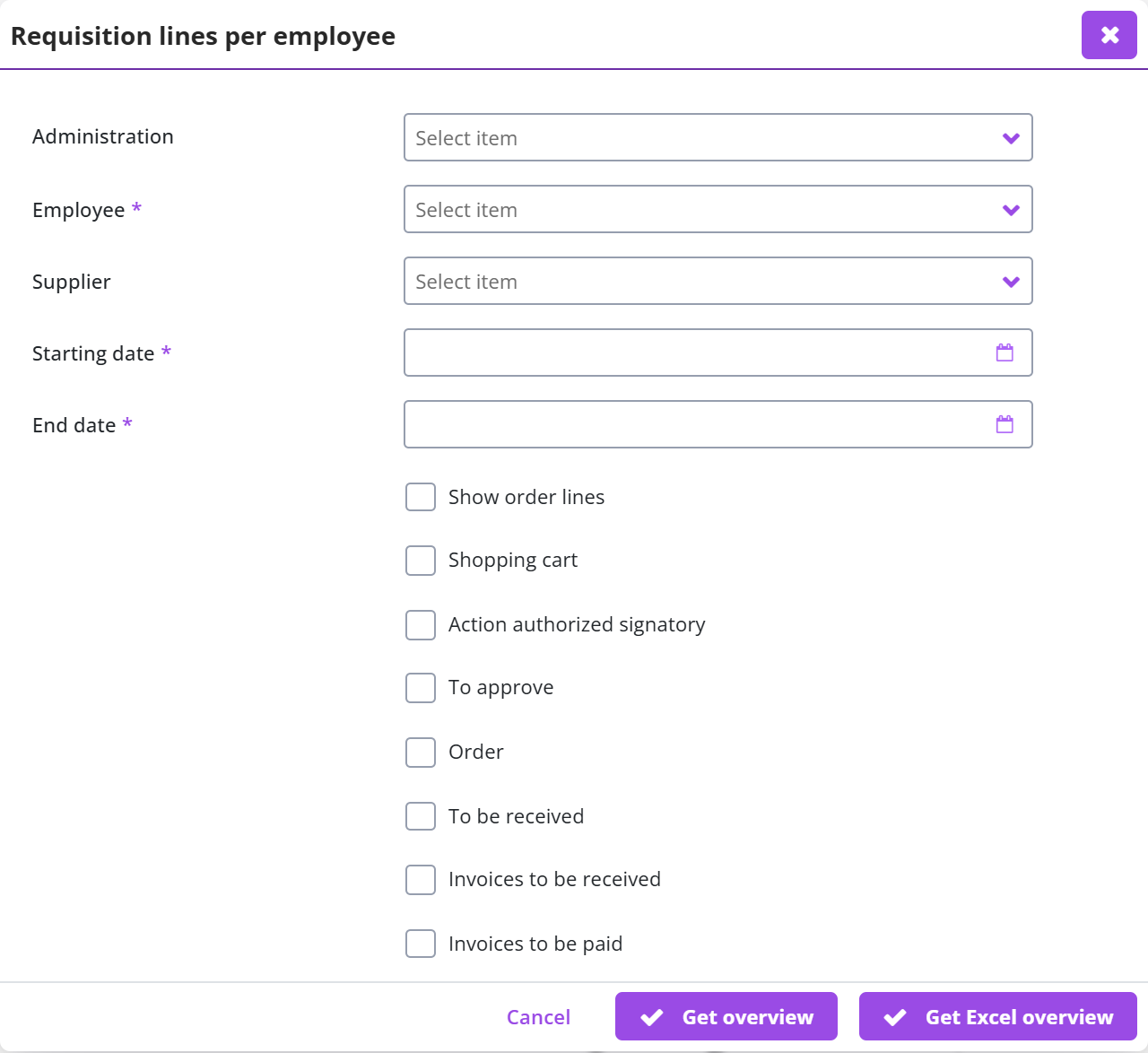Open the Starting date calendar picker
The width and height of the screenshot is (1148, 1053).
pos(1004,352)
